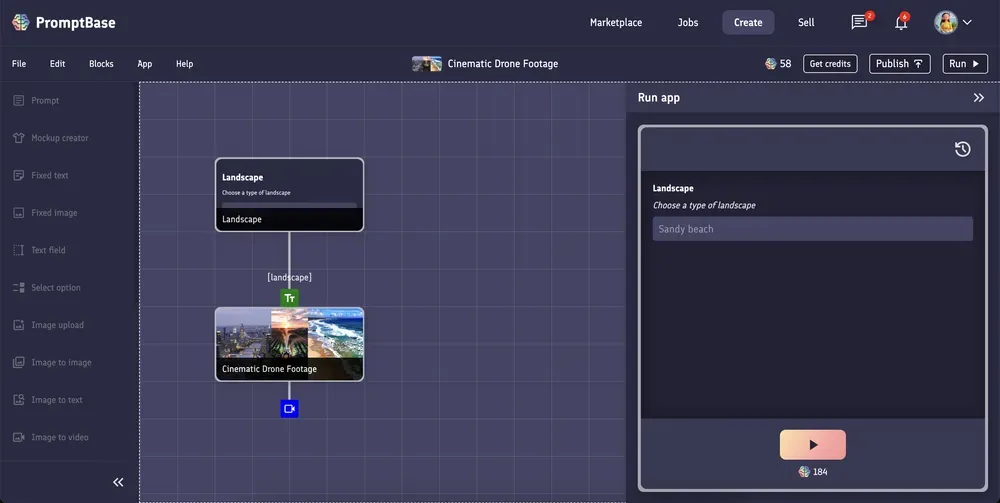Select the Image upload block
Image resolution: width=1000 pixels, height=503 pixels.
57,325
